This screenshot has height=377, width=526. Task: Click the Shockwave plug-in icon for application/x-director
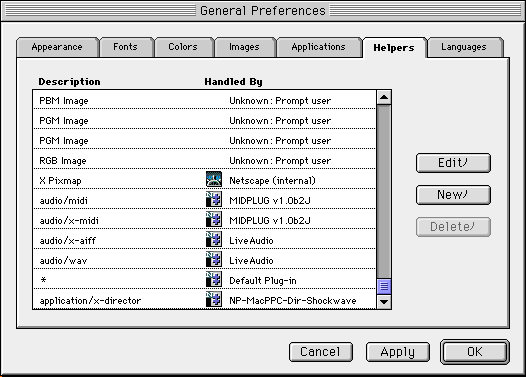[214, 299]
